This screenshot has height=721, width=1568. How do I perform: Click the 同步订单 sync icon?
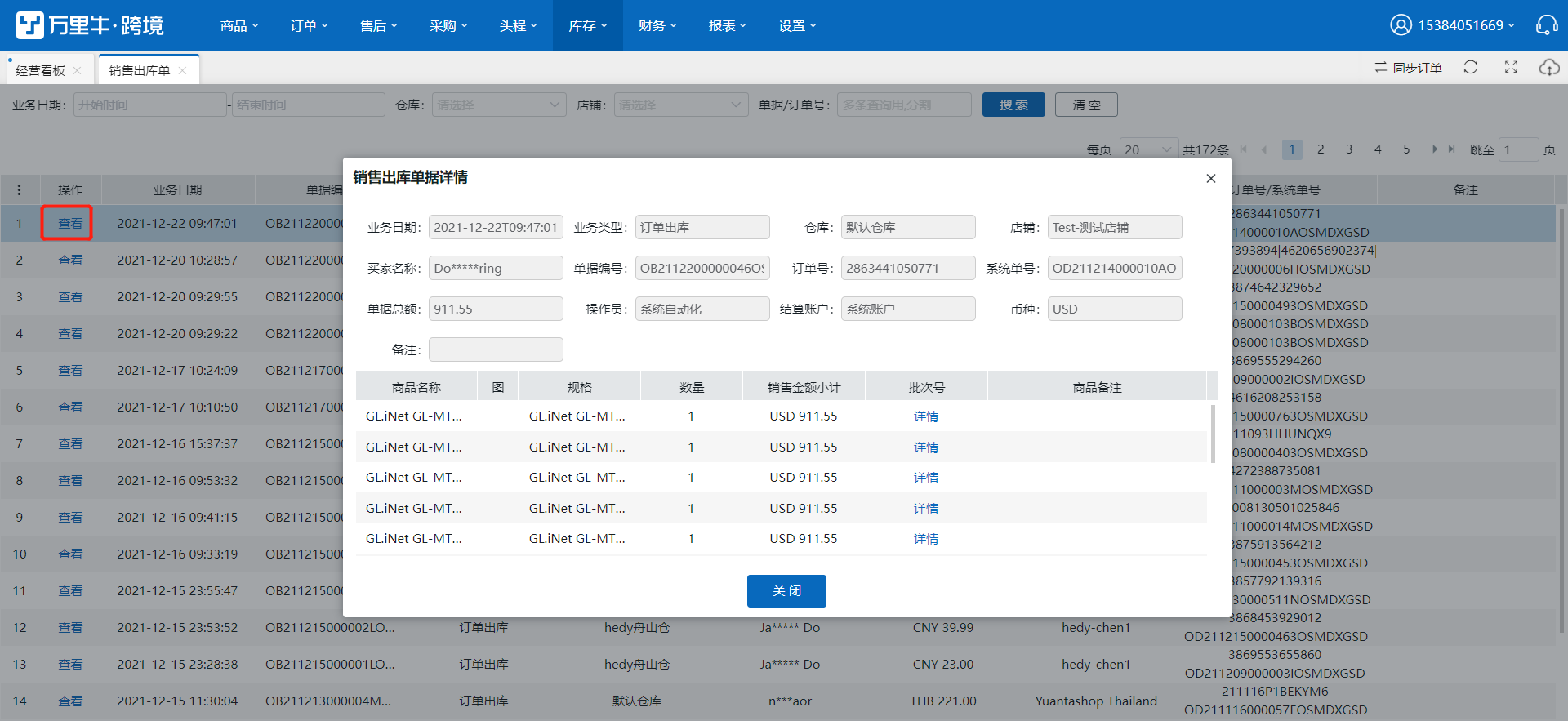1381,68
